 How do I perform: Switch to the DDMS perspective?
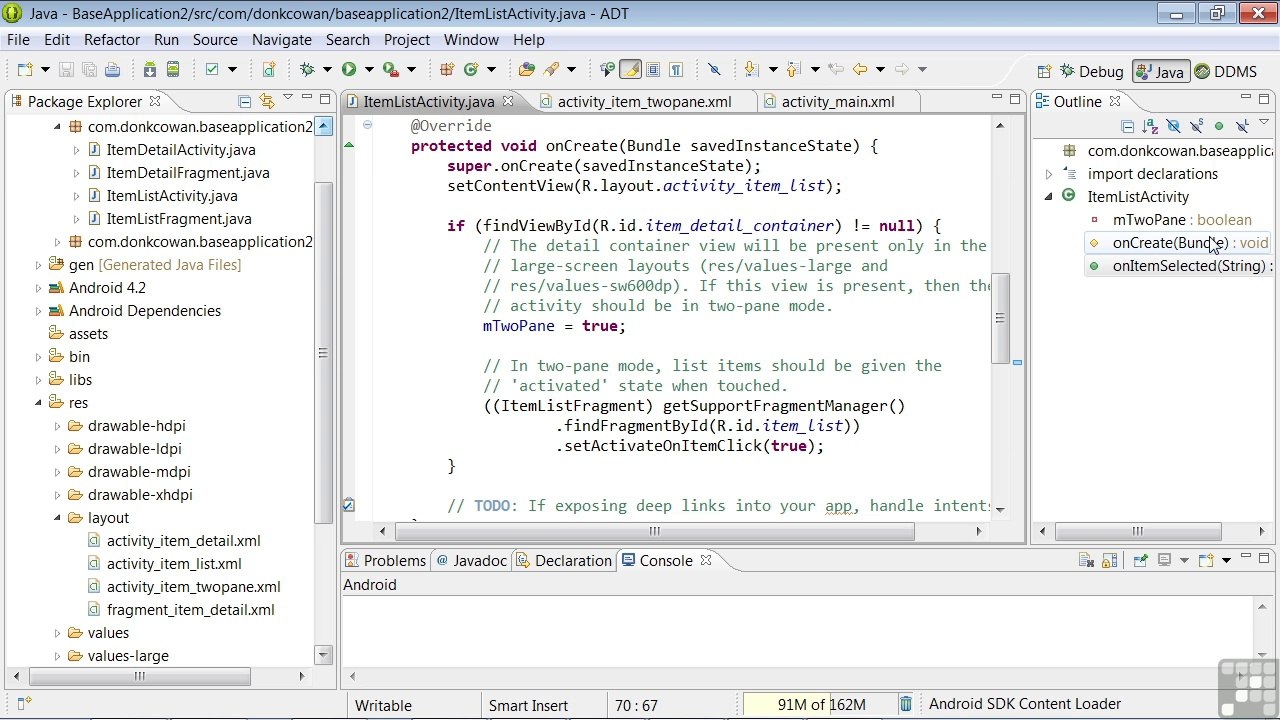pos(1226,71)
